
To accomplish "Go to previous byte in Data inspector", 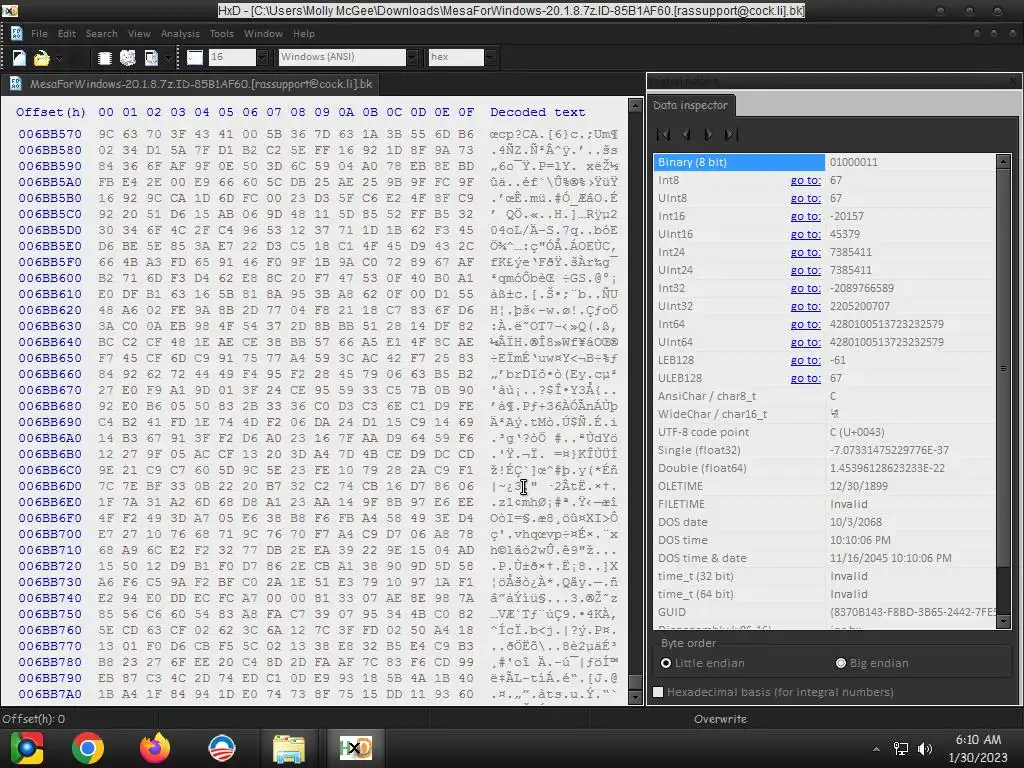I will click(x=686, y=135).
